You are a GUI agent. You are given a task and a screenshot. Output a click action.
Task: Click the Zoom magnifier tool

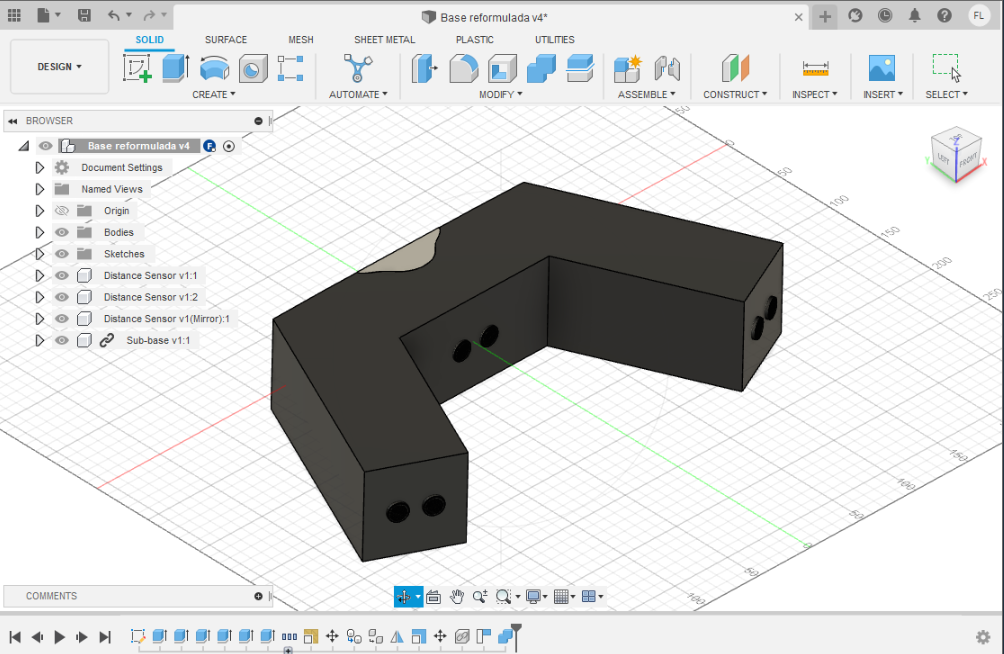[480, 596]
